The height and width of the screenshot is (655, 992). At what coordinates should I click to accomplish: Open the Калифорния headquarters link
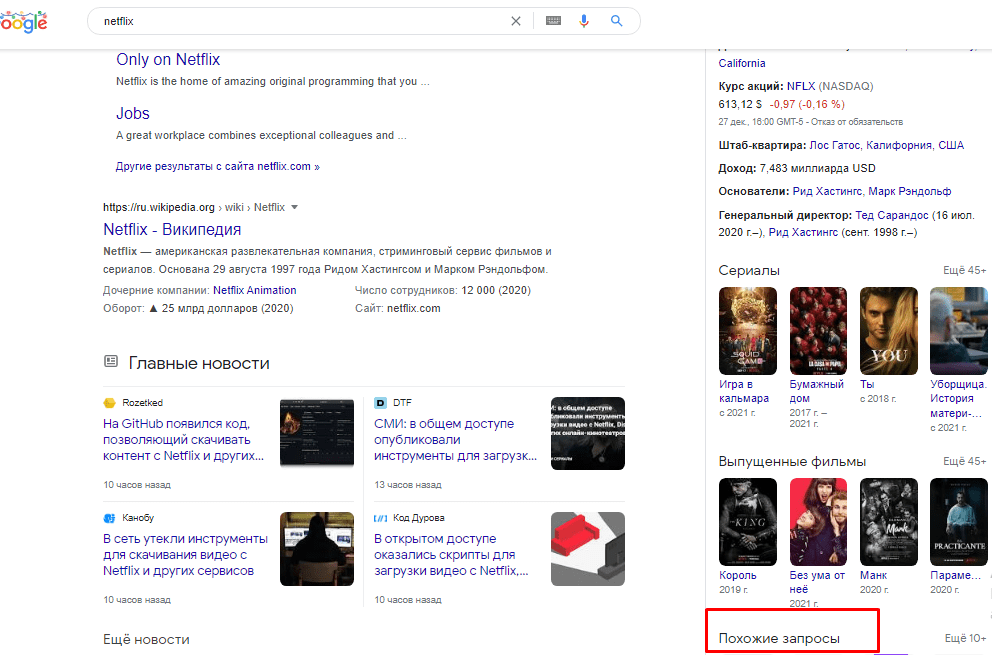898,145
